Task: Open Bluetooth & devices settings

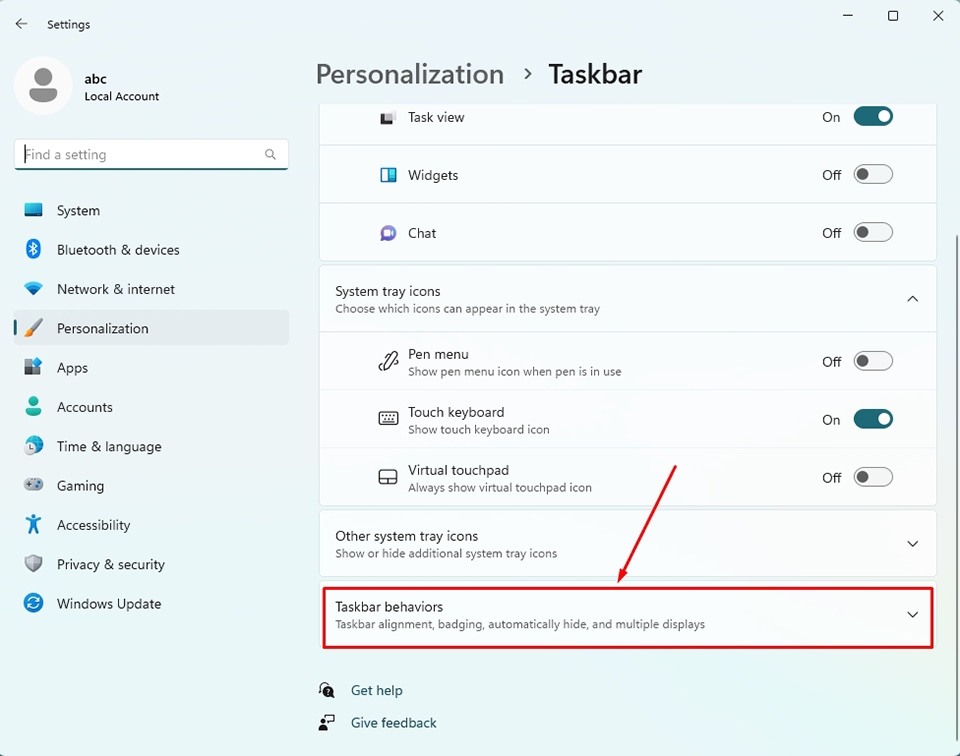Action: click(151, 249)
